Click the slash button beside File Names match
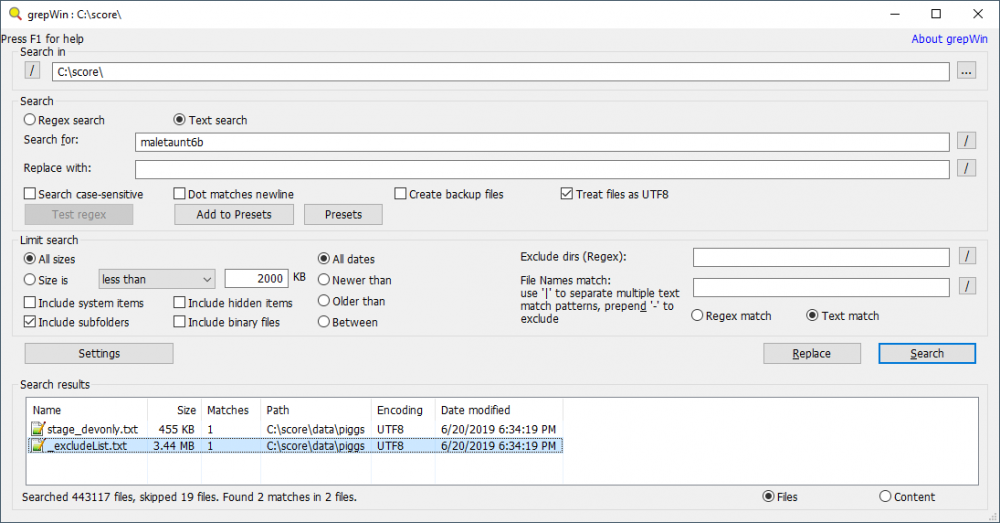 [966, 288]
